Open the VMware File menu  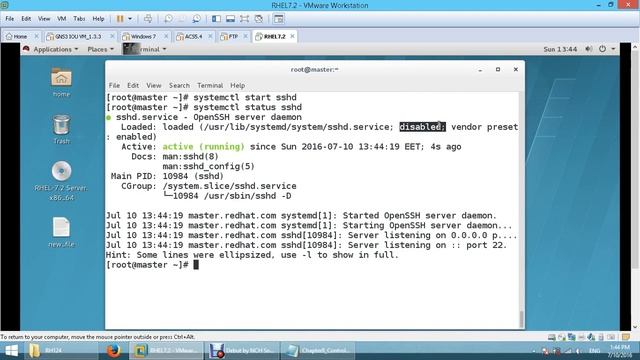(9, 19)
